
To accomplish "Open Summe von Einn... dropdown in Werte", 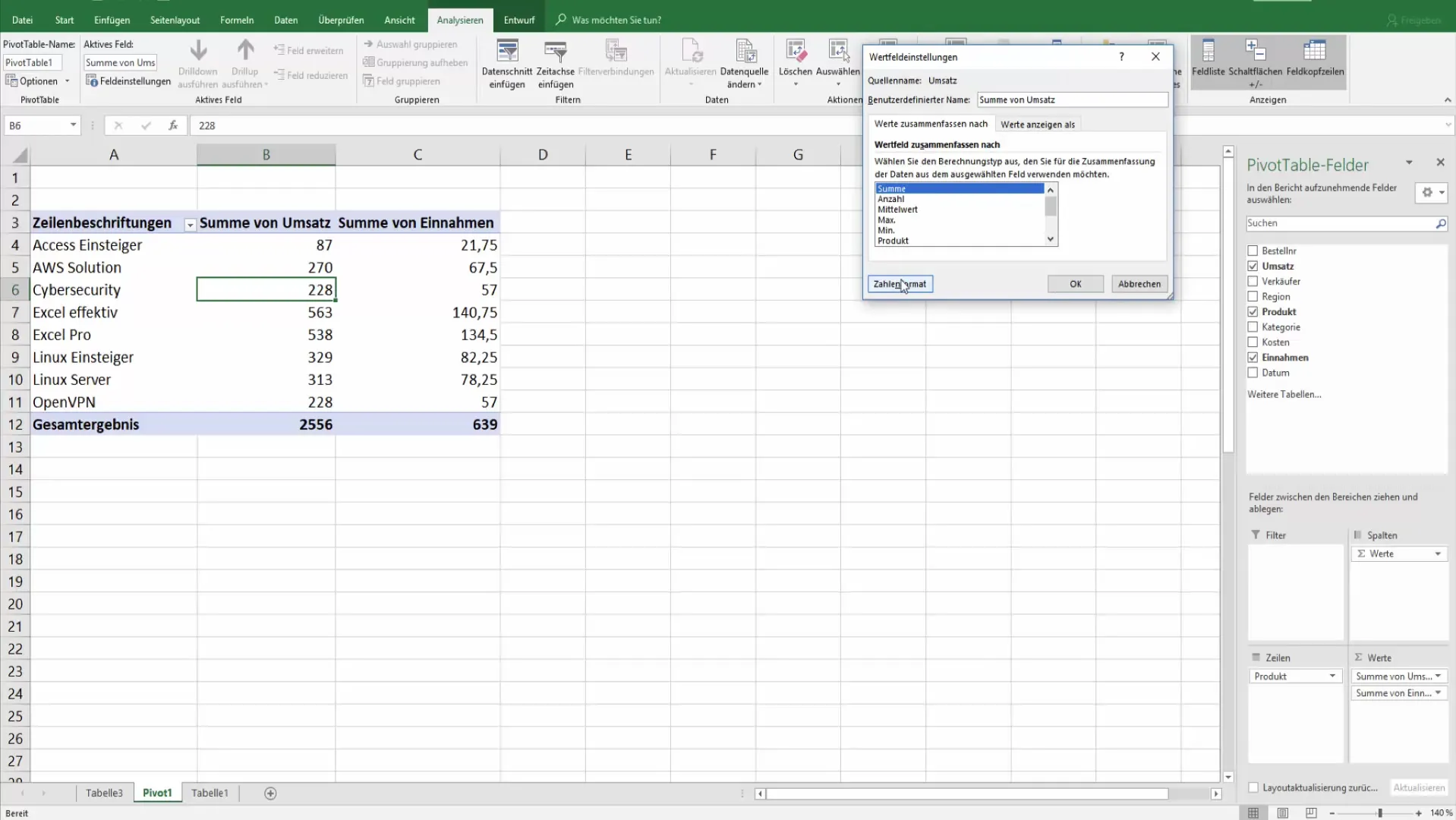I will 1438,692.
